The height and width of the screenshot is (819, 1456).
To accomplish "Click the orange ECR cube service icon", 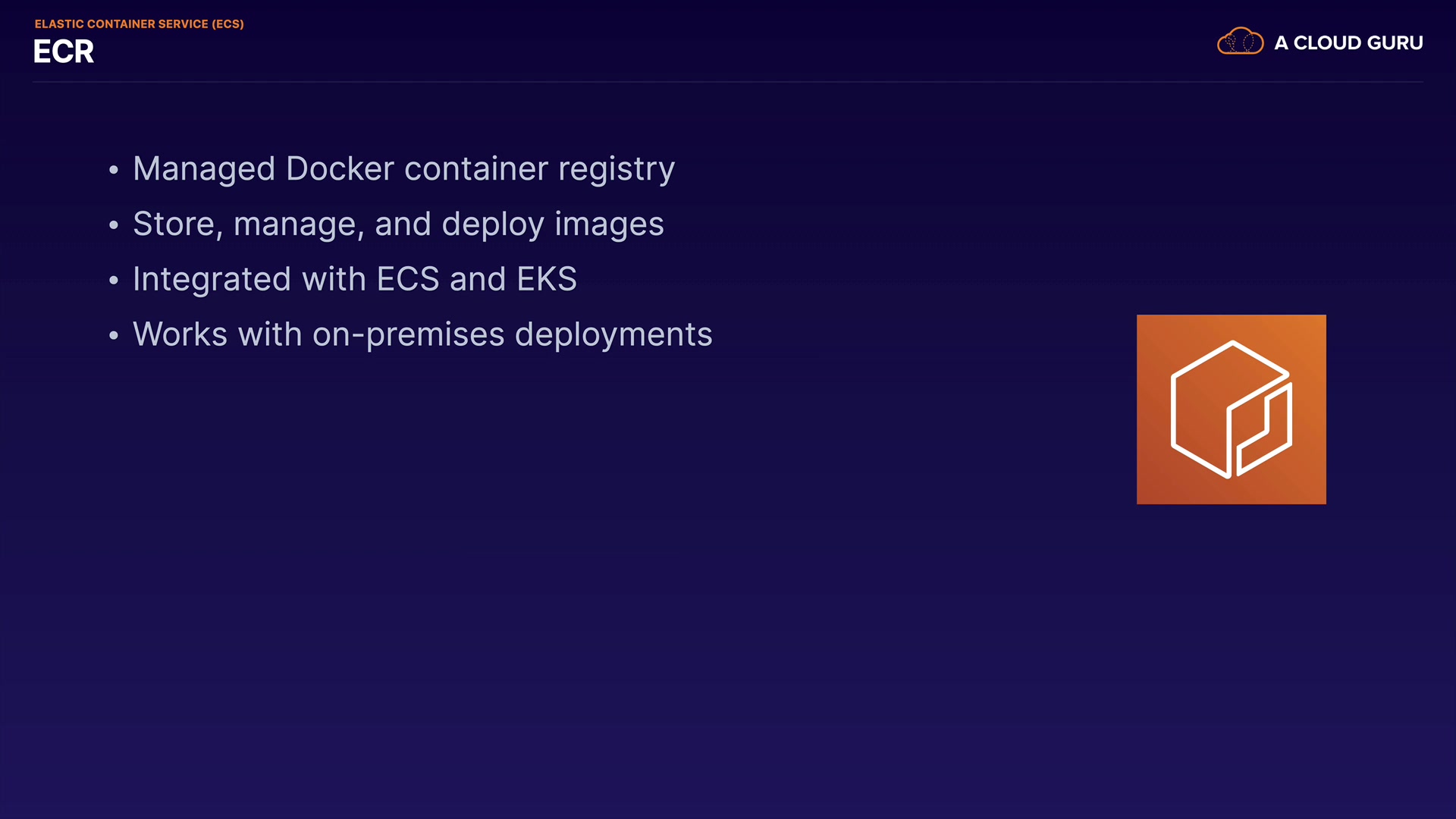I will tap(1231, 409).
